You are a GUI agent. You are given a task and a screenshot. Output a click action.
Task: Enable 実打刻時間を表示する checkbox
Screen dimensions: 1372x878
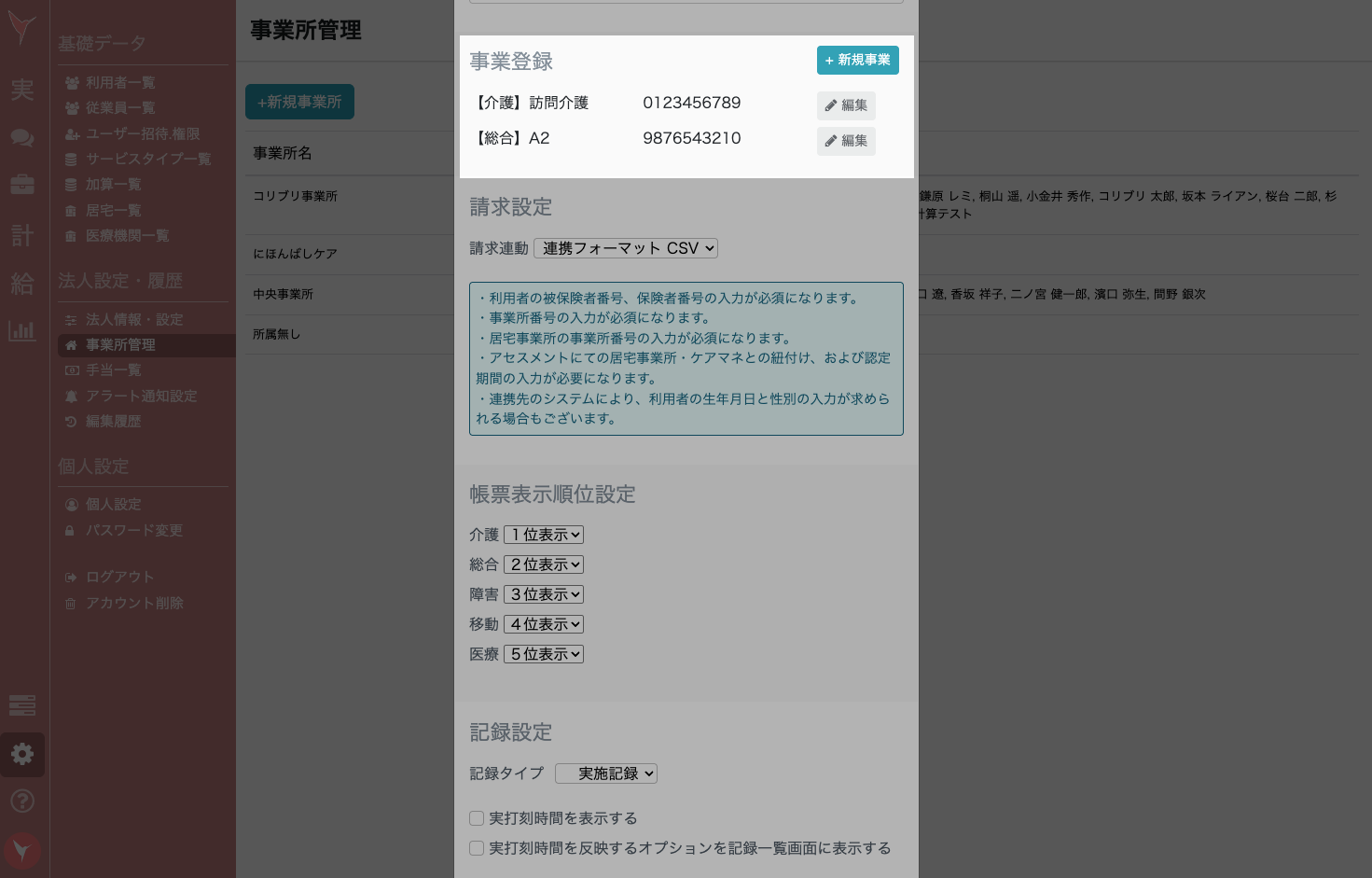(477, 818)
